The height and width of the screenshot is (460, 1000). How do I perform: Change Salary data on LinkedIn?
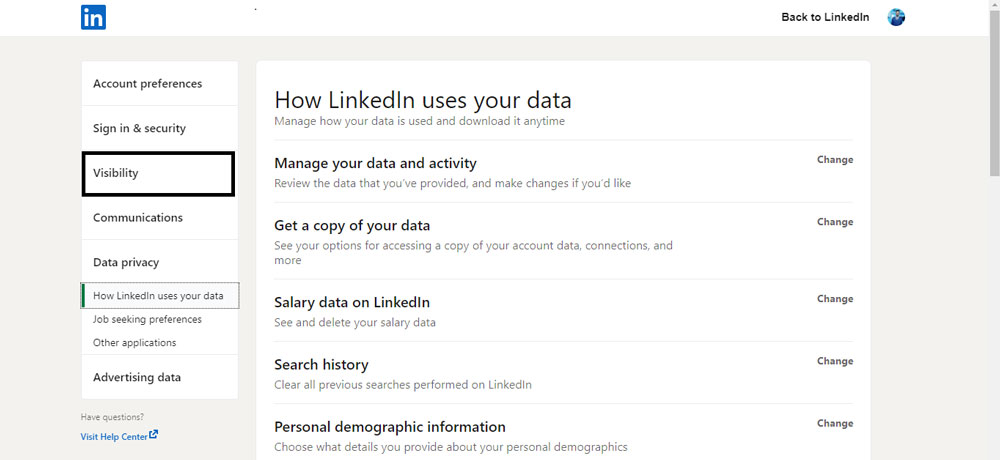click(835, 299)
